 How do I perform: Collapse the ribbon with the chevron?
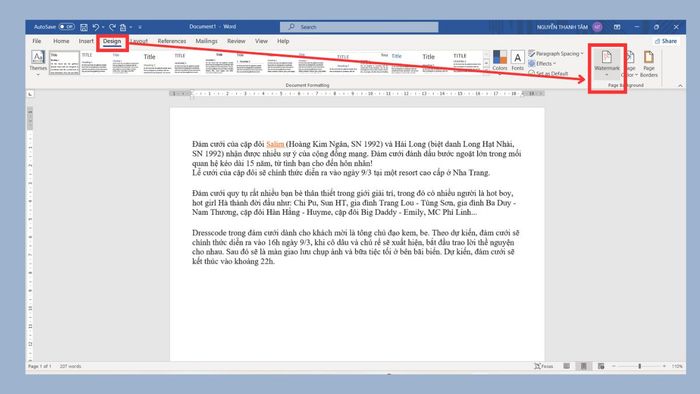[x=680, y=86]
